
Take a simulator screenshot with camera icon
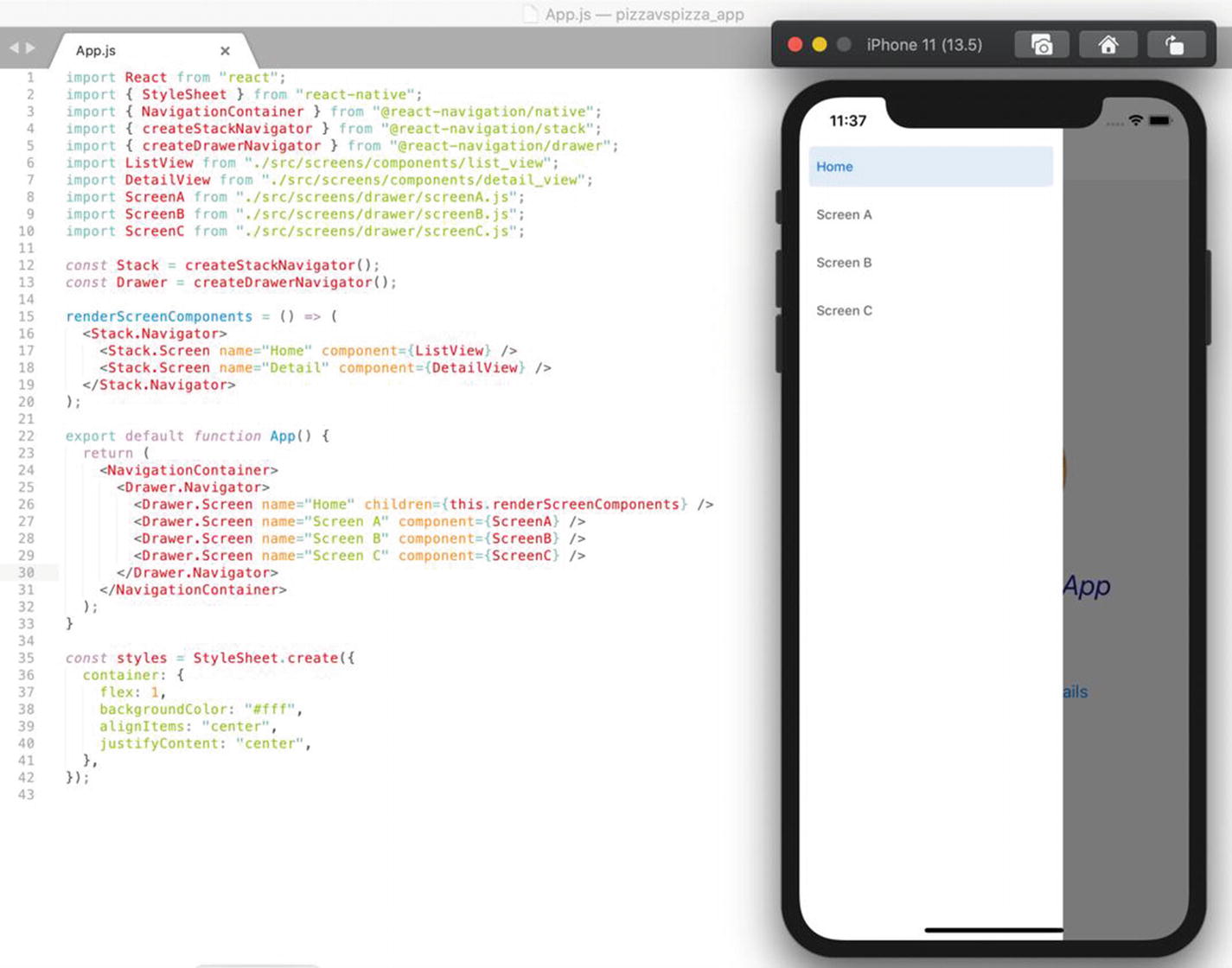(1042, 45)
